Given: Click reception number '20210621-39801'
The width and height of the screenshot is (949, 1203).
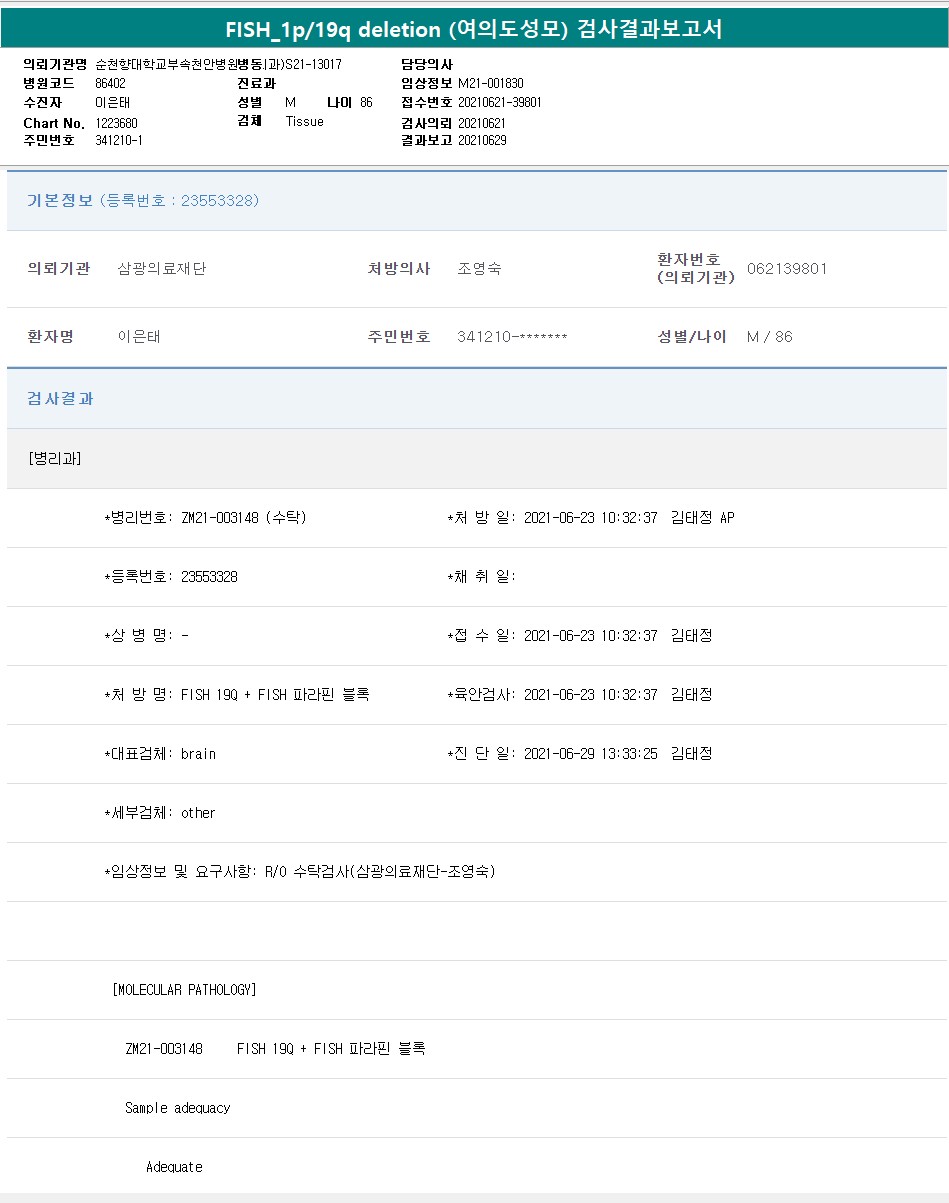Looking at the screenshot, I should (x=500, y=102).
